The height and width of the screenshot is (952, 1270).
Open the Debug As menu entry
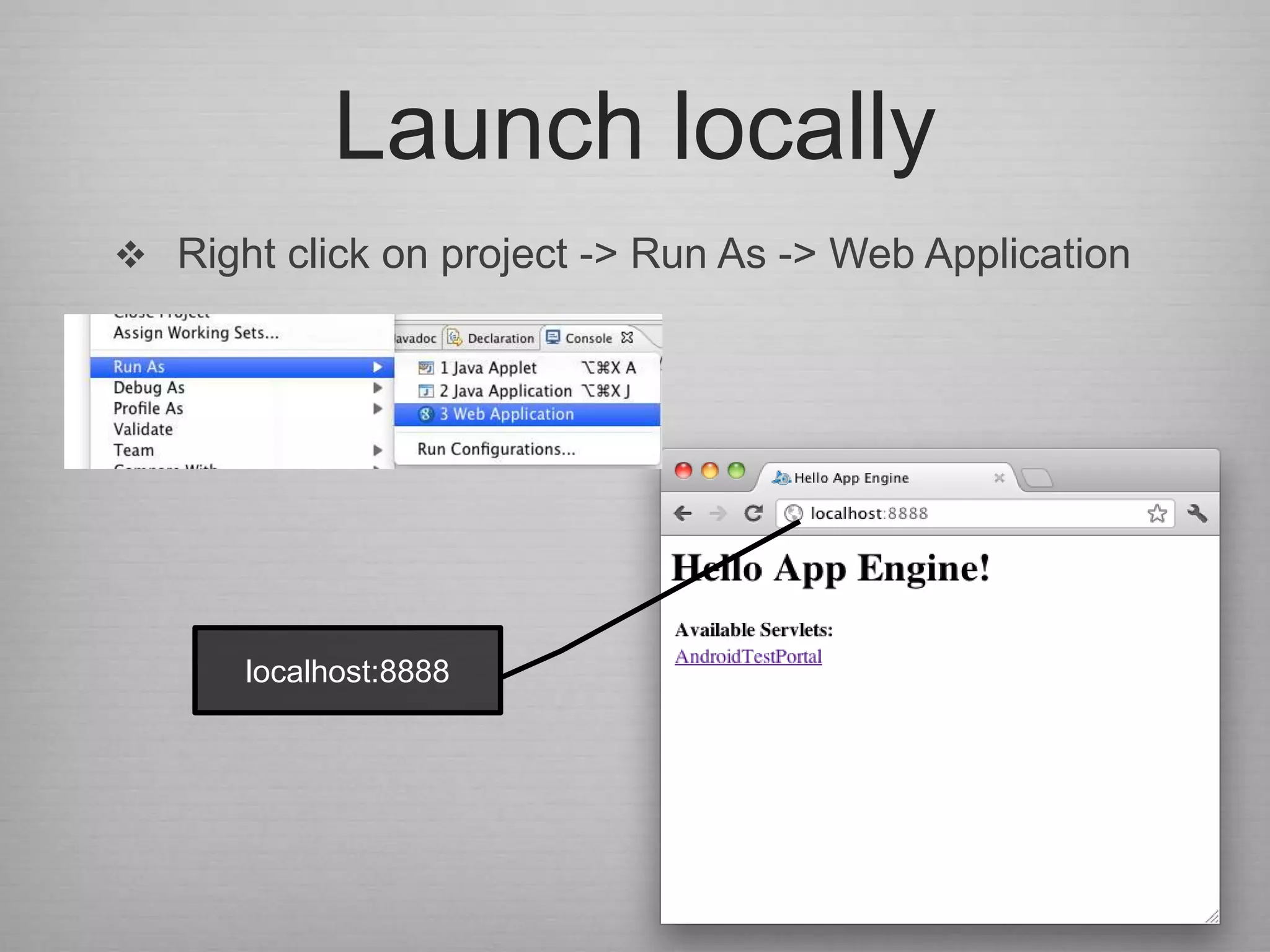click(x=242, y=388)
